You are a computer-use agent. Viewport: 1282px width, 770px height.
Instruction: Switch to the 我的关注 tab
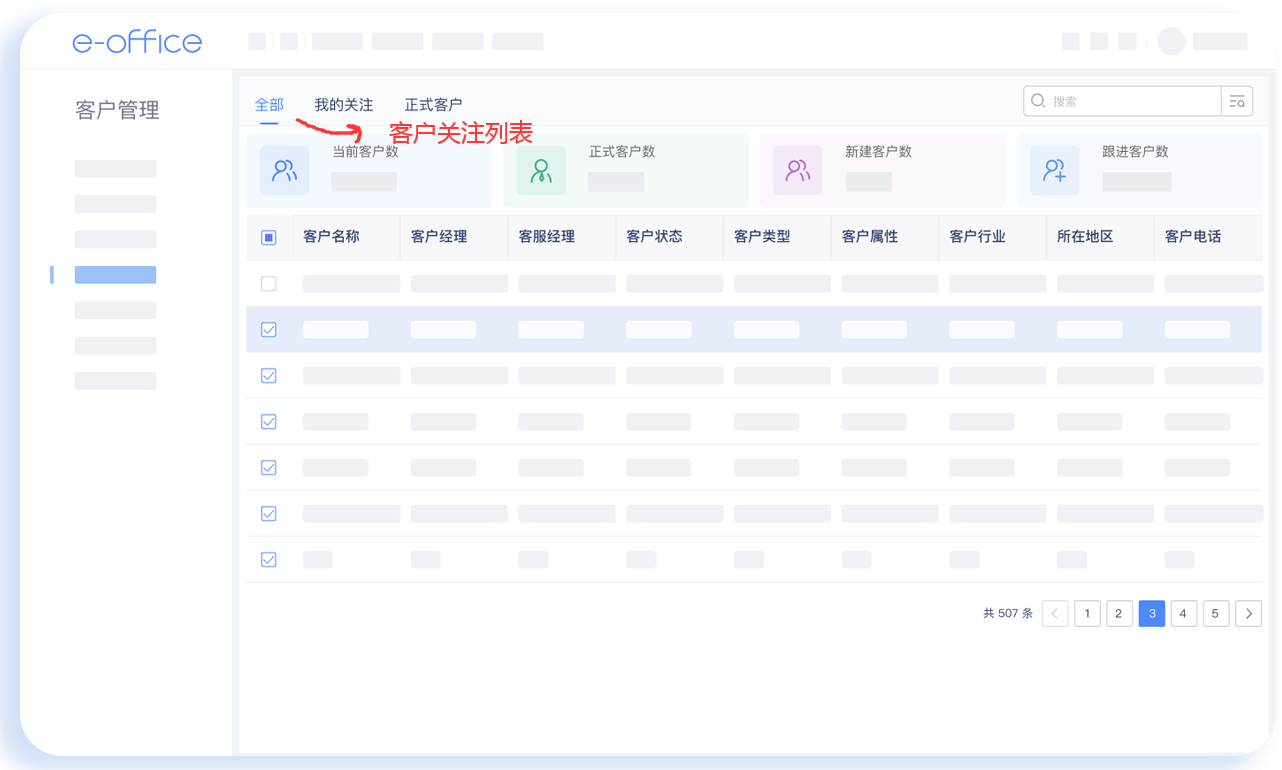pos(343,104)
